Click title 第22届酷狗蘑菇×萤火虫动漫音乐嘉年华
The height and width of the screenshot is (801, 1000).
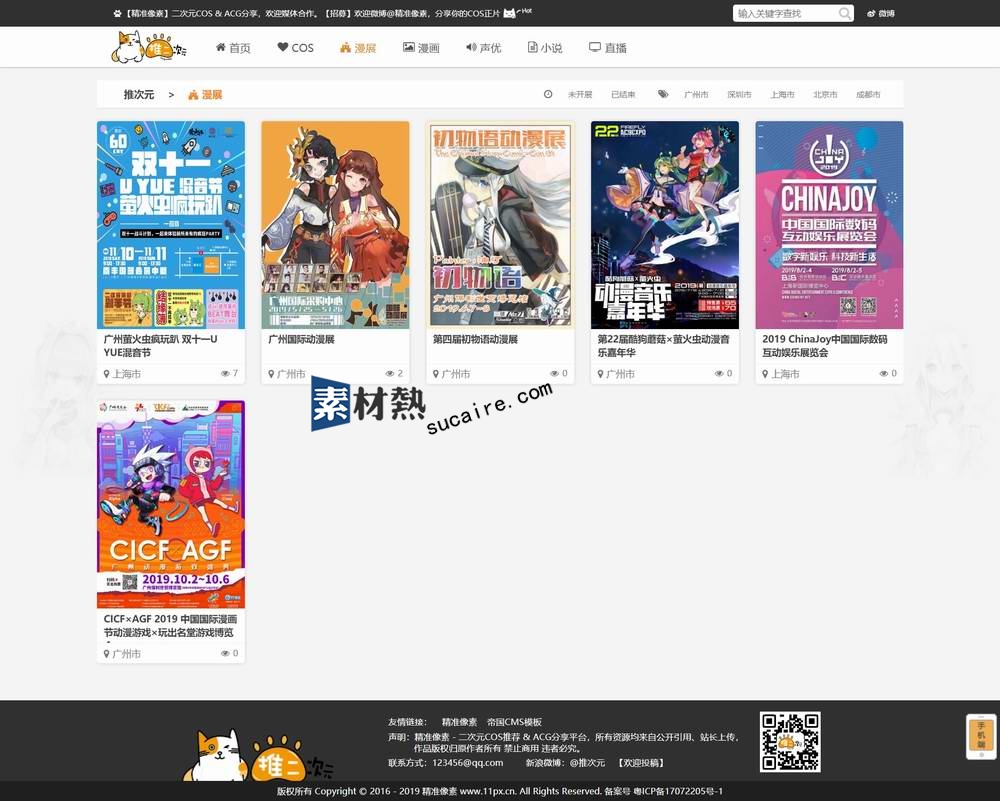click(x=663, y=346)
